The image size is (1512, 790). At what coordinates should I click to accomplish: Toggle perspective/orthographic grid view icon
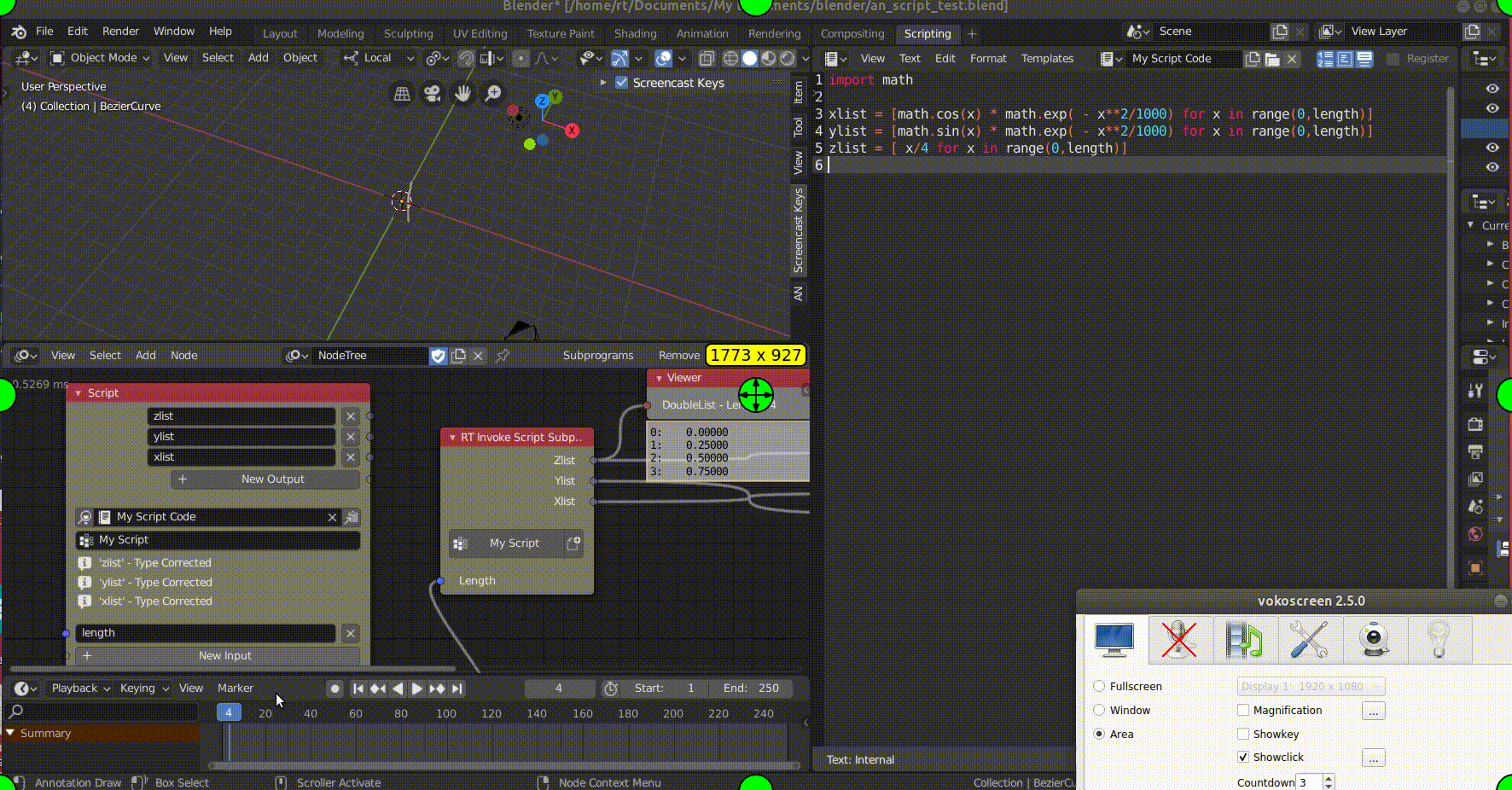(402, 94)
